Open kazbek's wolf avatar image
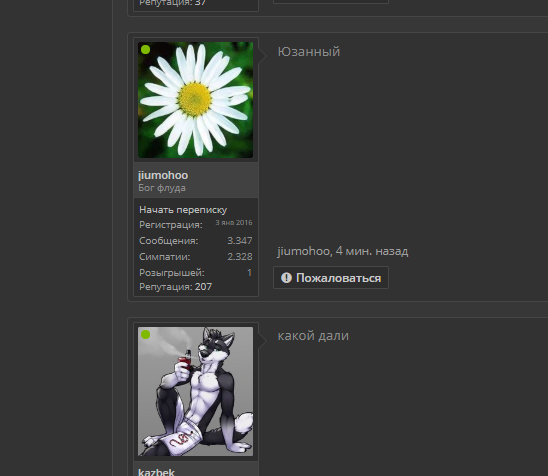Viewport: 548px width, 476px height. tap(195, 391)
